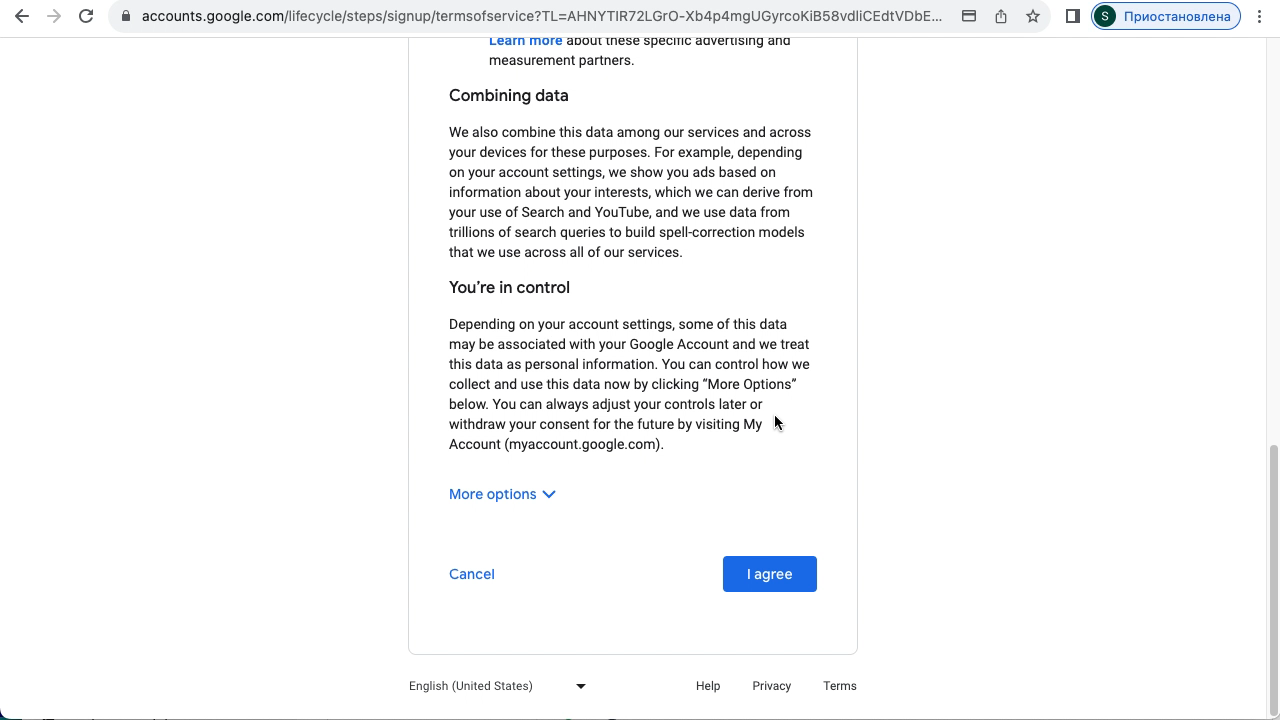Open the Terms footer link
1280x720 pixels.
click(x=840, y=686)
